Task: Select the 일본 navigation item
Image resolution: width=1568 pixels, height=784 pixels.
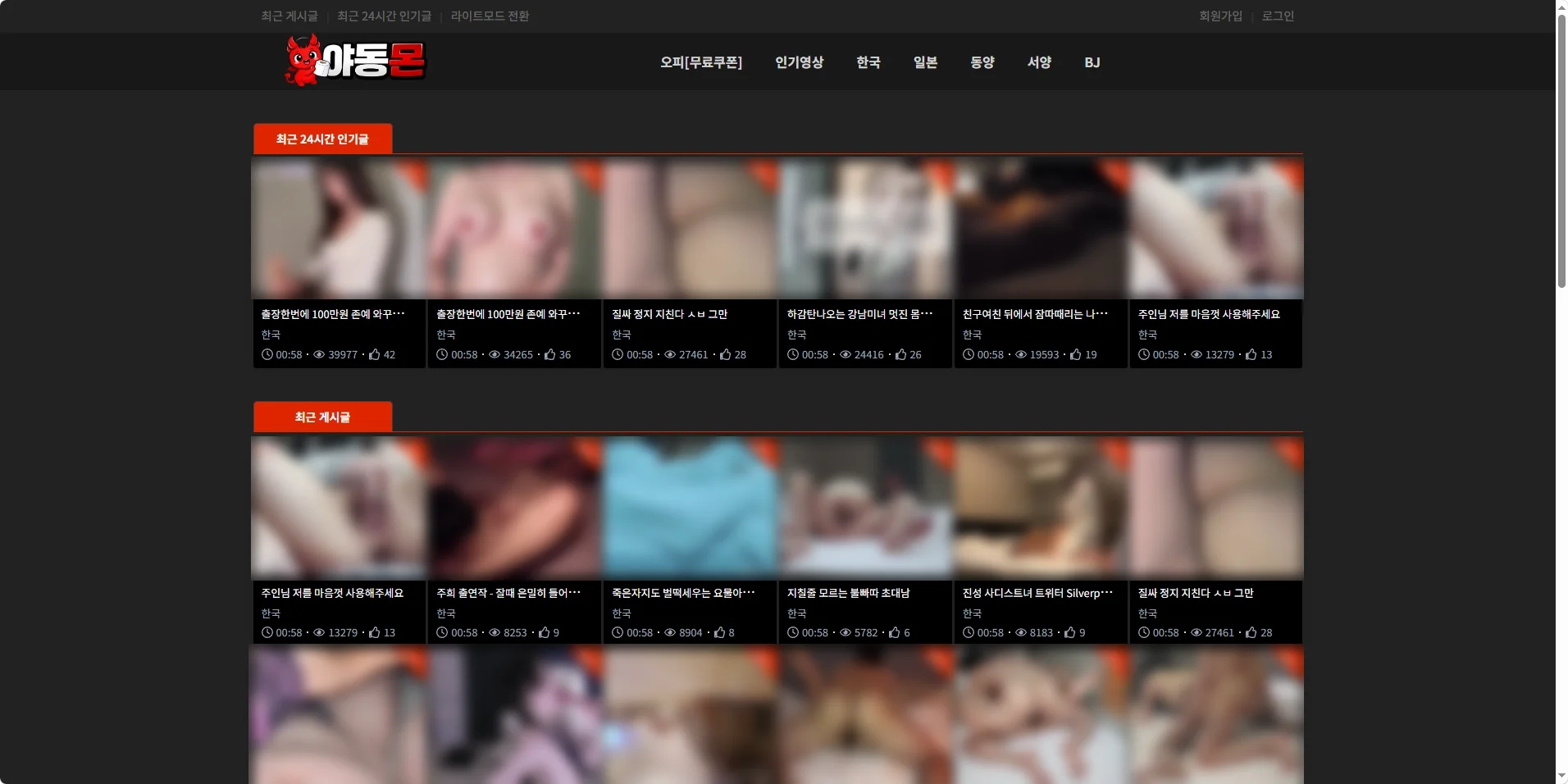Action: tap(926, 62)
